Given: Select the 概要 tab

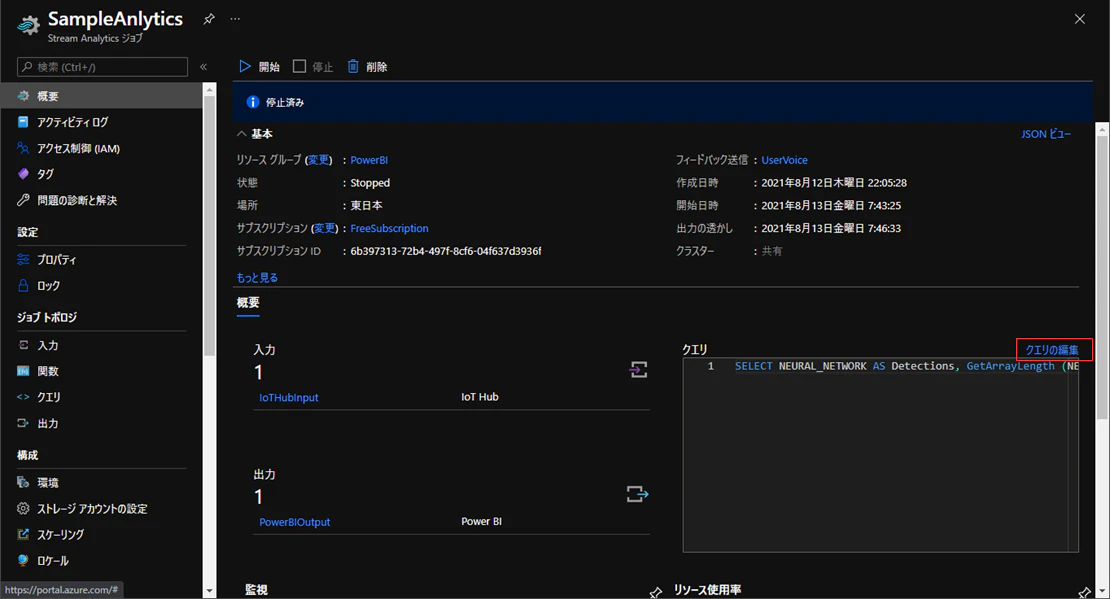Looking at the screenshot, I should click(248, 303).
